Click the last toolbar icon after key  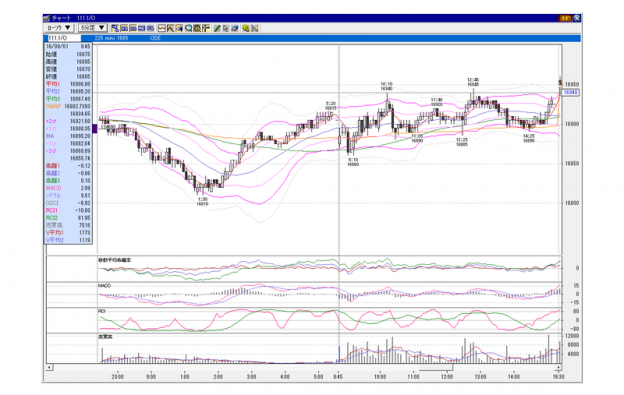255,28
